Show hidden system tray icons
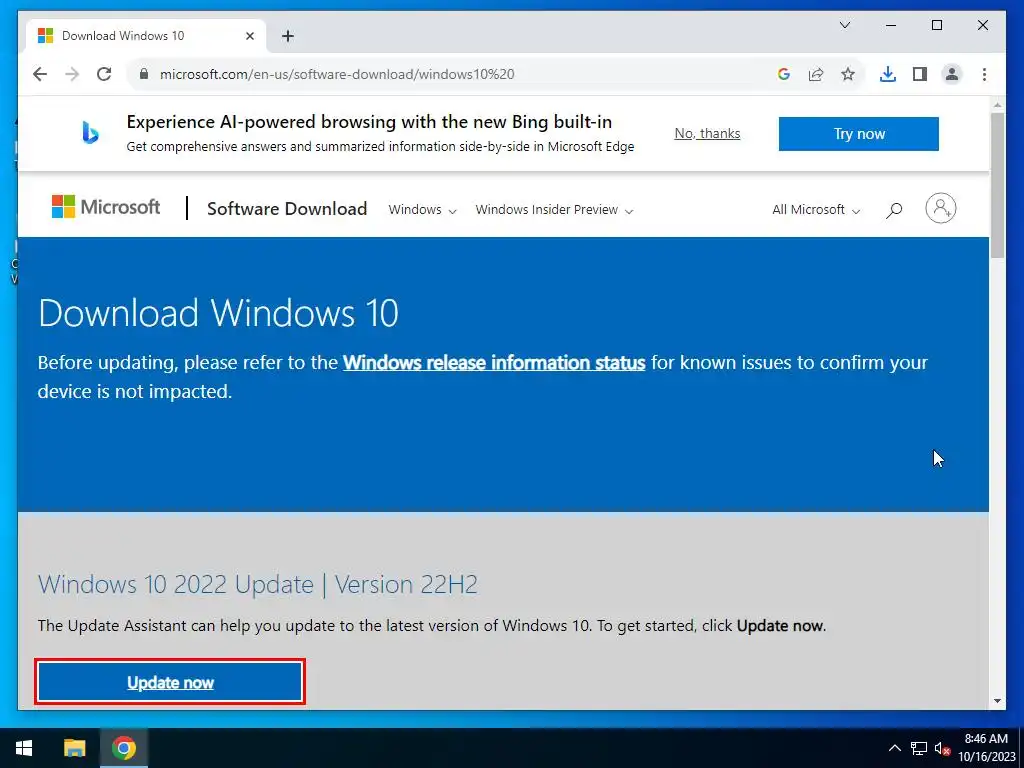This screenshot has width=1024, height=768. point(895,748)
